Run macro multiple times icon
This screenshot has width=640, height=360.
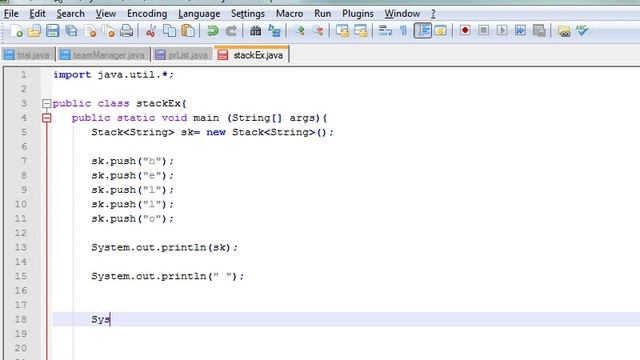(x=520, y=31)
